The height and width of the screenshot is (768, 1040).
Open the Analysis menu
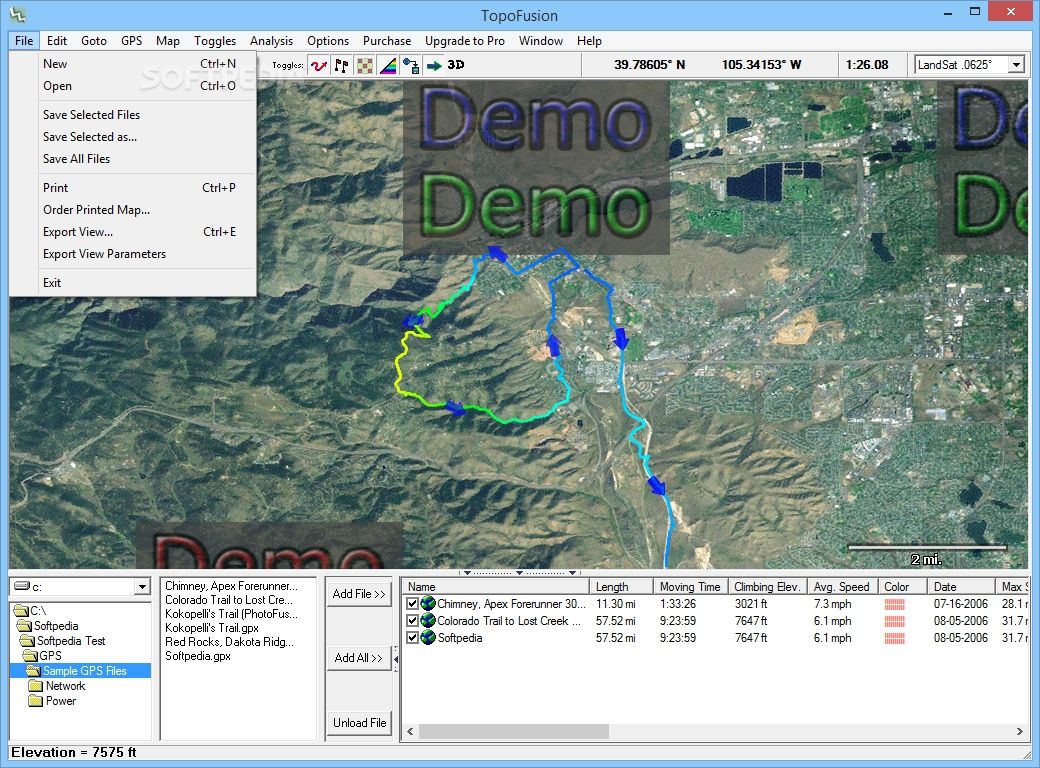pyautogui.click(x=271, y=40)
